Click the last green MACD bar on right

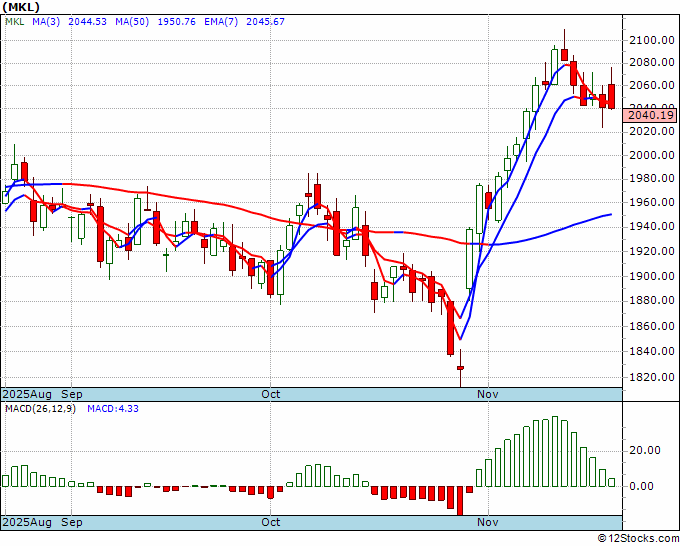click(x=612, y=482)
